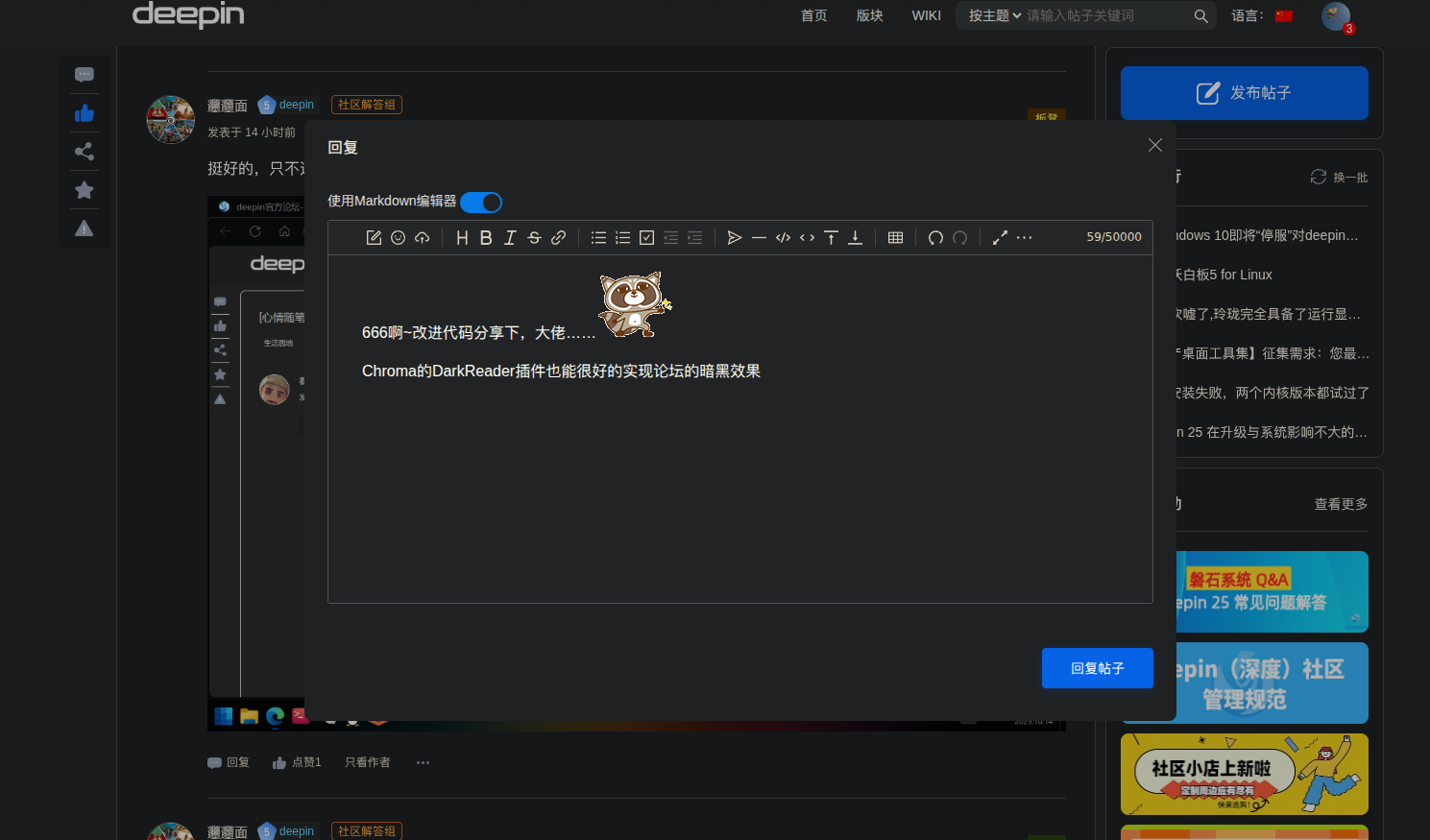Open the 查看更多 link
Viewport: 1430px width, 840px height.
(x=1342, y=504)
